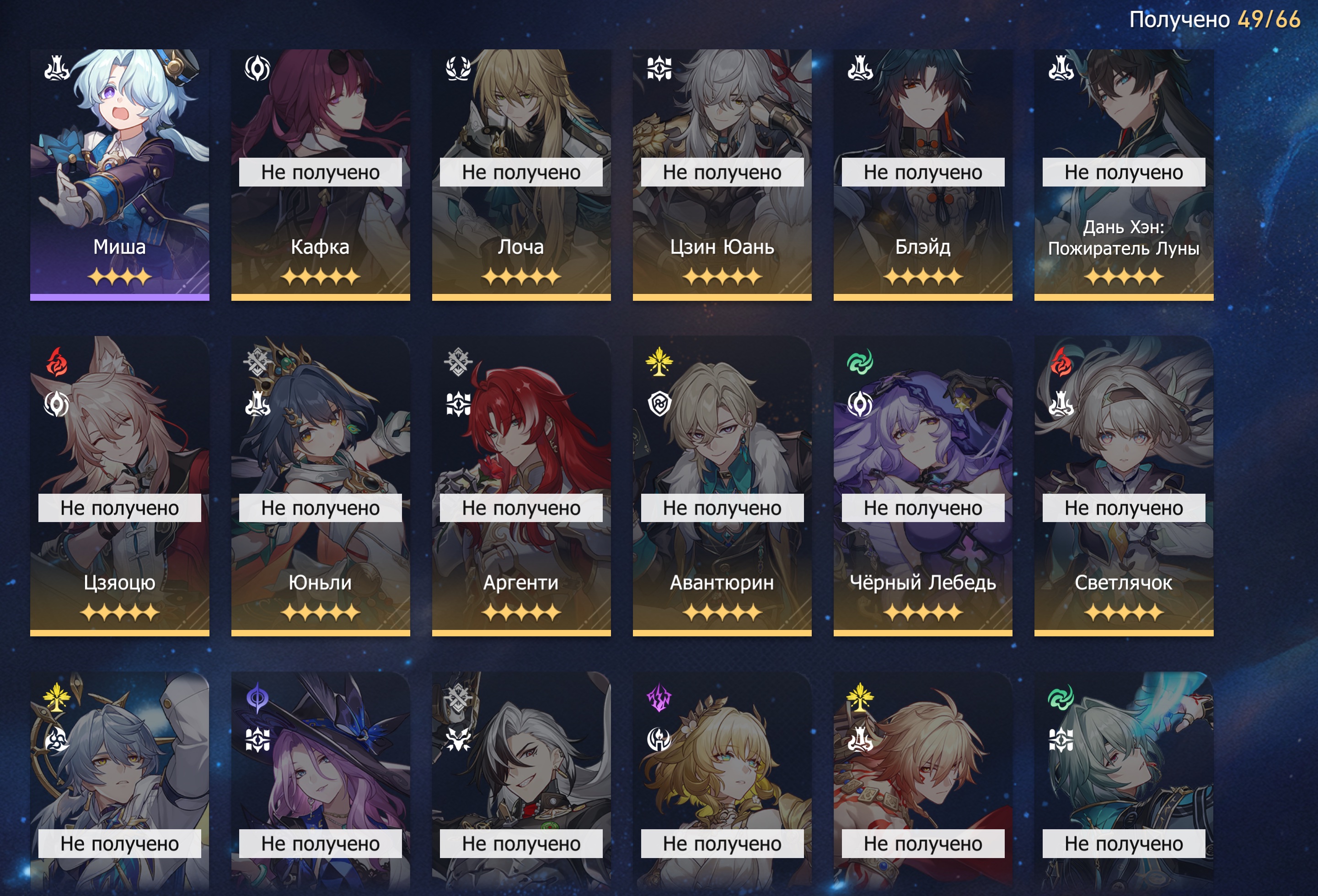The image size is (1318, 896).
Task: Click the 'Не получено' label on Блэйд
Action: (923, 172)
